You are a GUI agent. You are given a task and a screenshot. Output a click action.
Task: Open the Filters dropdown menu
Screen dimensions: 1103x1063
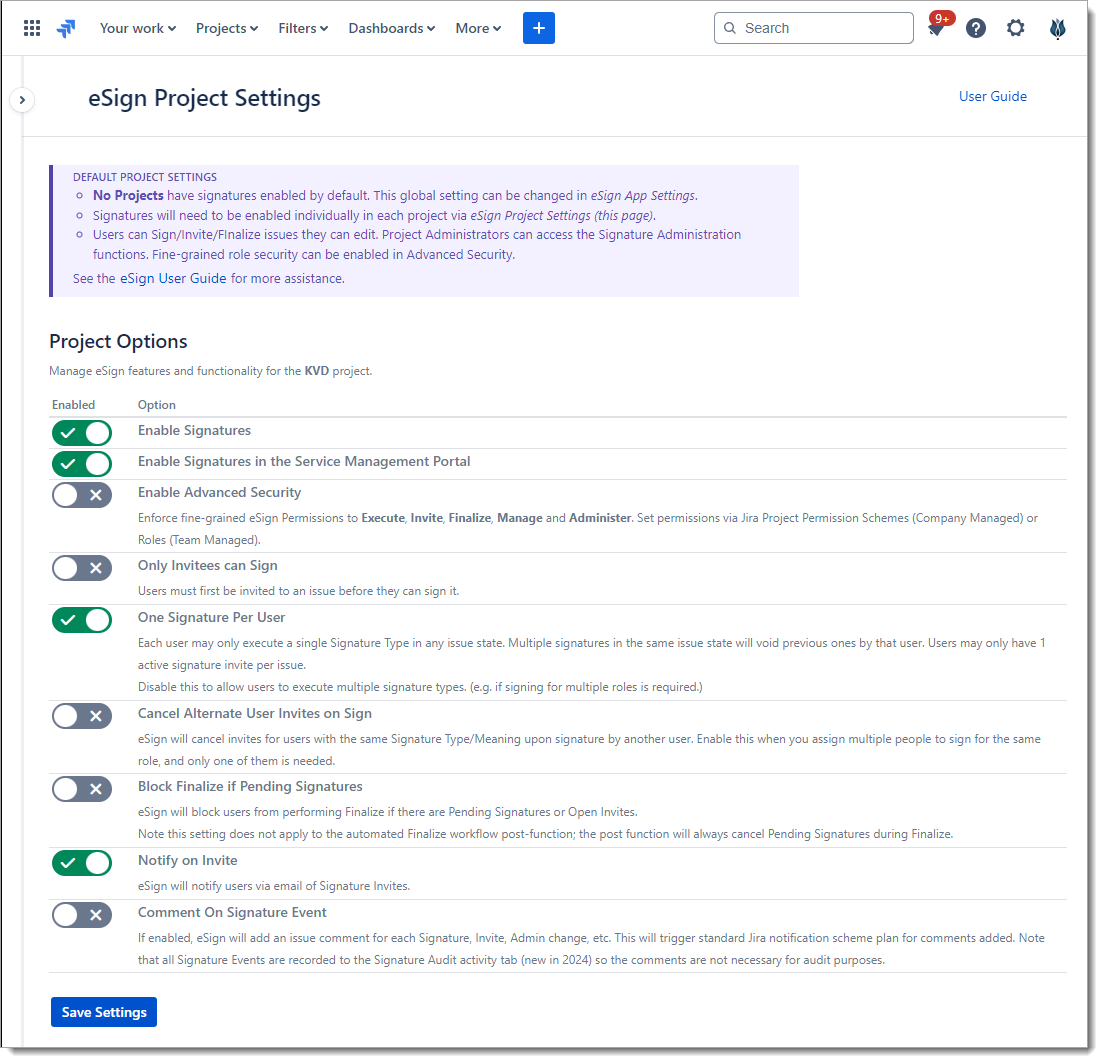tap(303, 28)
